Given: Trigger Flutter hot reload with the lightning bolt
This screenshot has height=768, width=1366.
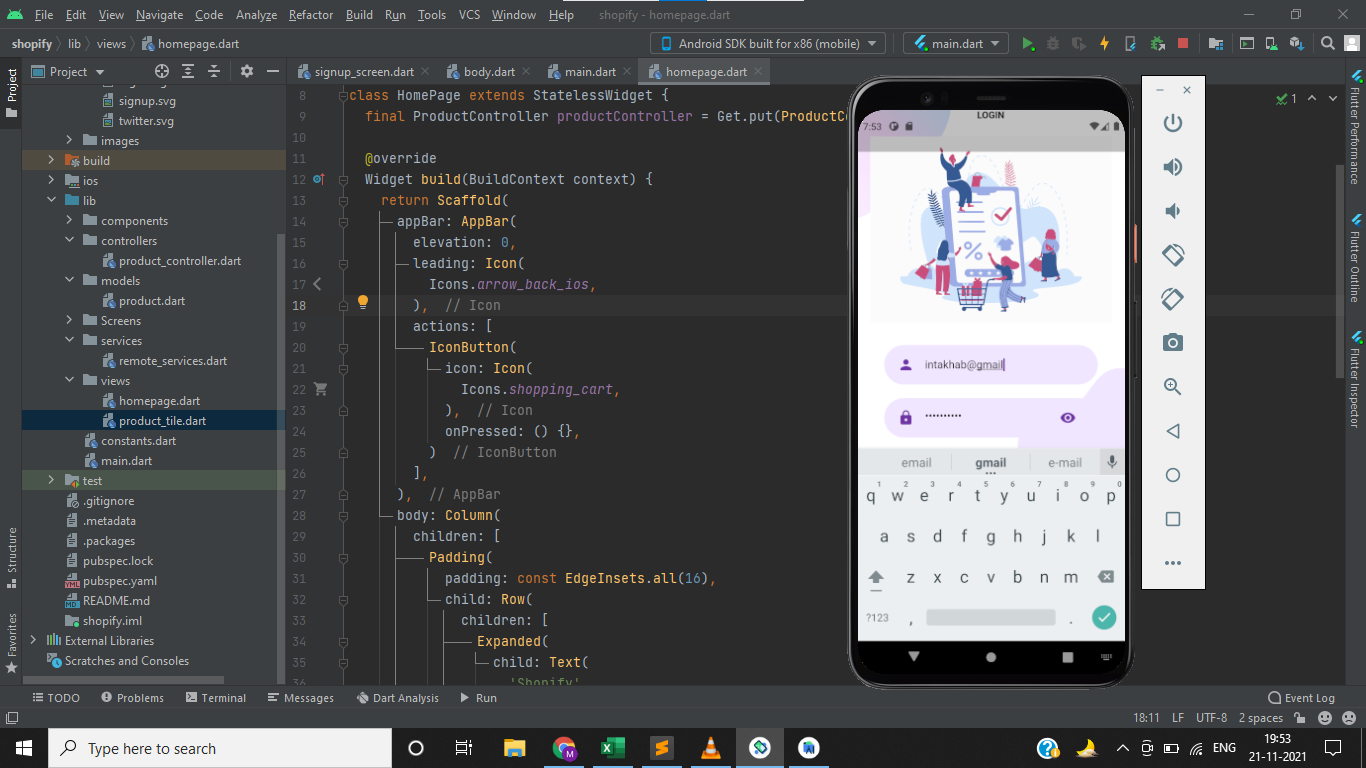Looking at the screenshot, I should 1104,43.
